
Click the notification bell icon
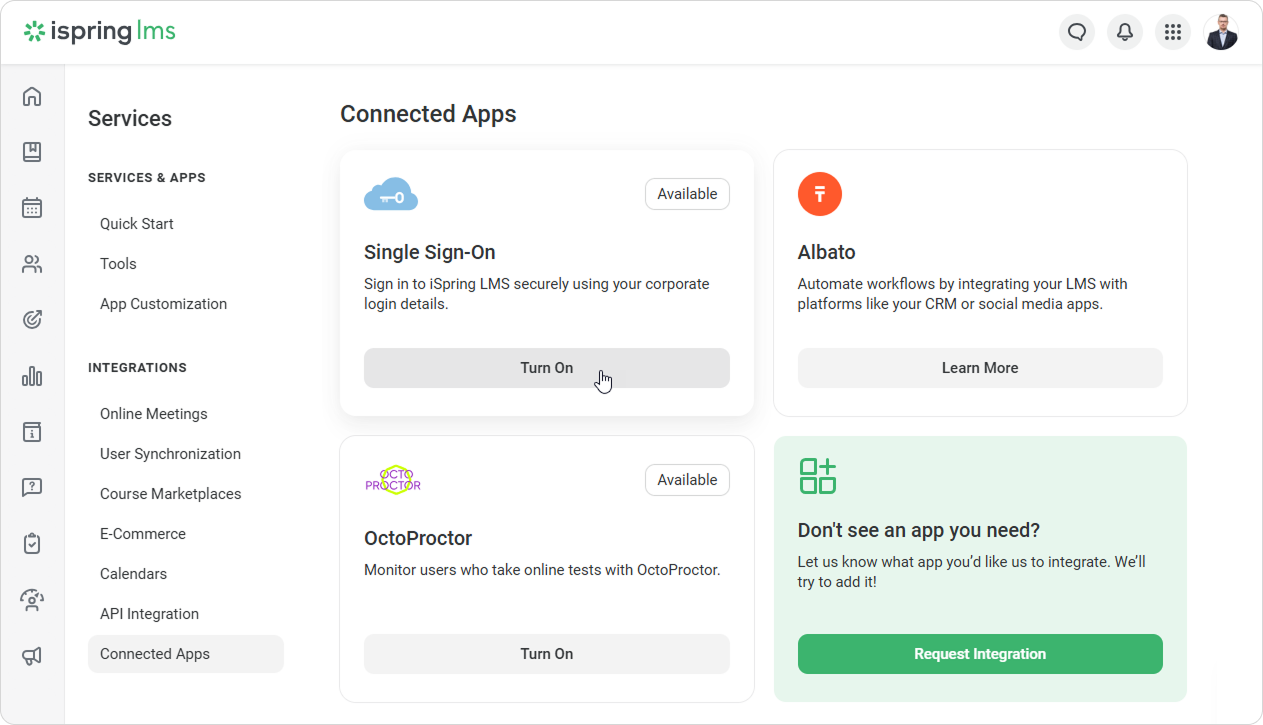[x=1125, y=32]
